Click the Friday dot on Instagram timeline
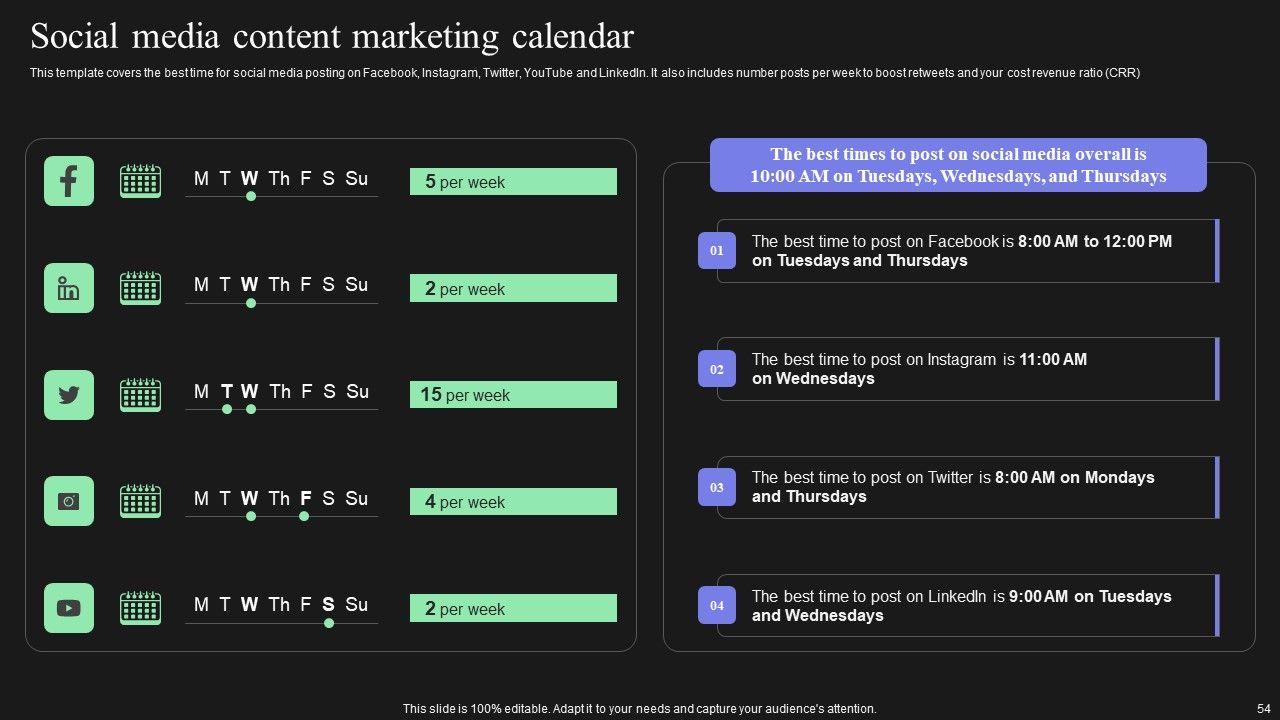Image resolution: width=1280 pixels, height=720 pixels. 304,516
